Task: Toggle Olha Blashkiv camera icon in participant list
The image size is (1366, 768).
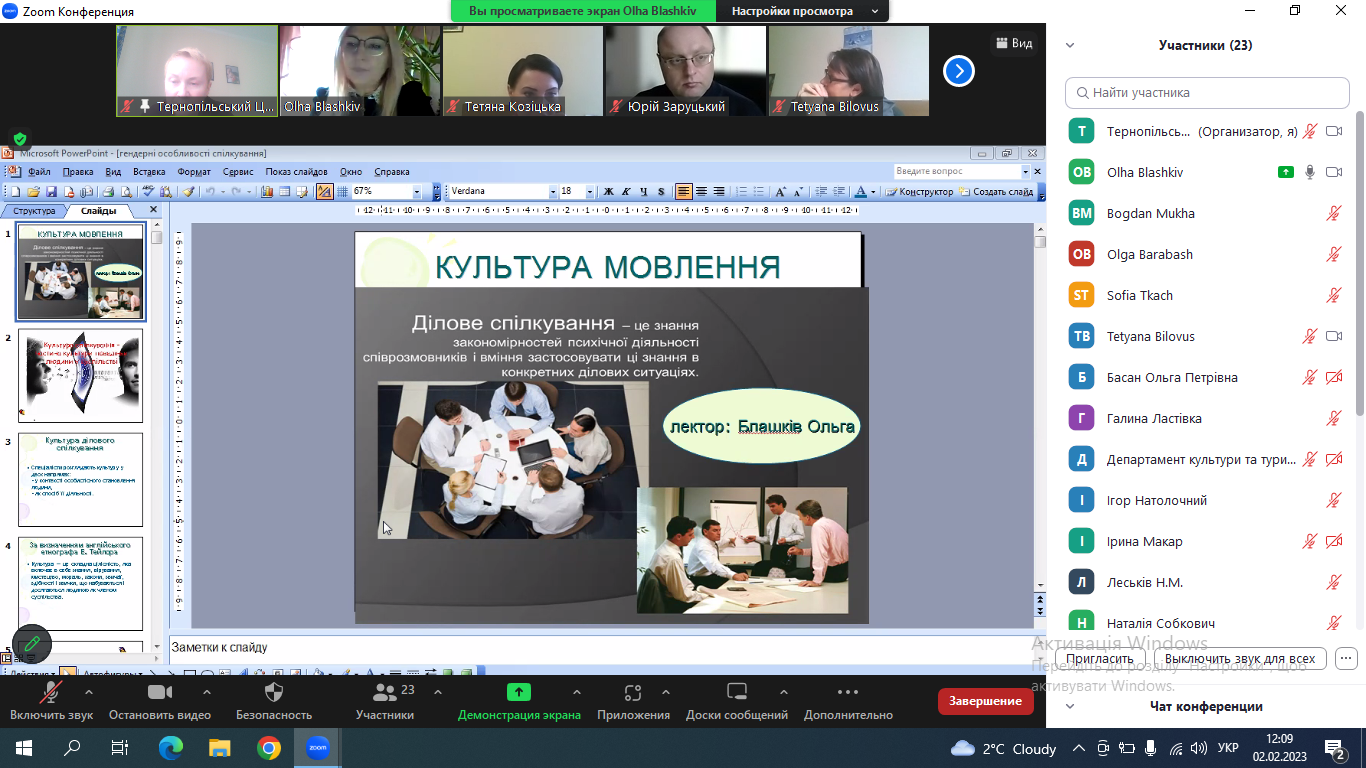Action: [1334, 172]
